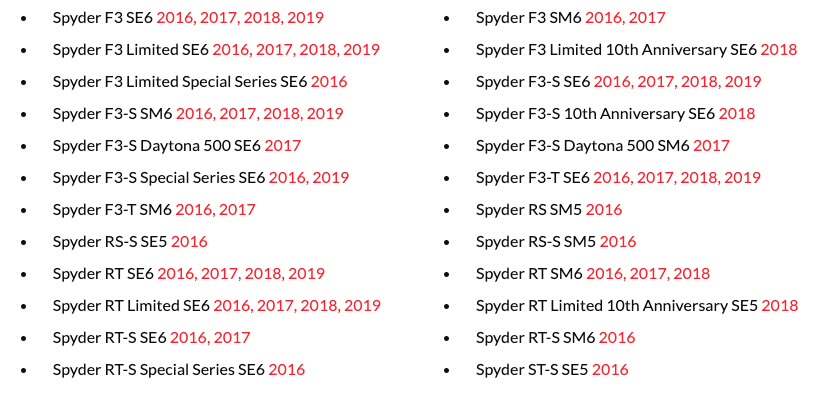Viewport: 822px width, 396px height.
Task: Click 2017 next to Spyder RT Limited SE6
Action: (x=275, y=306)
